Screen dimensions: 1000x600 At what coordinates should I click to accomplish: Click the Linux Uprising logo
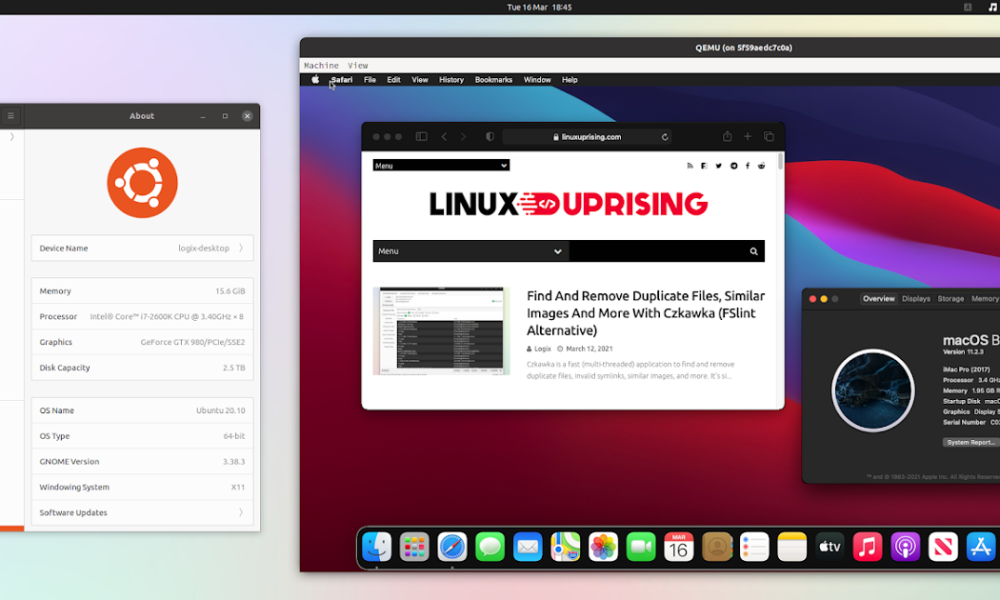pyautogui.click(x=569, y=204)
